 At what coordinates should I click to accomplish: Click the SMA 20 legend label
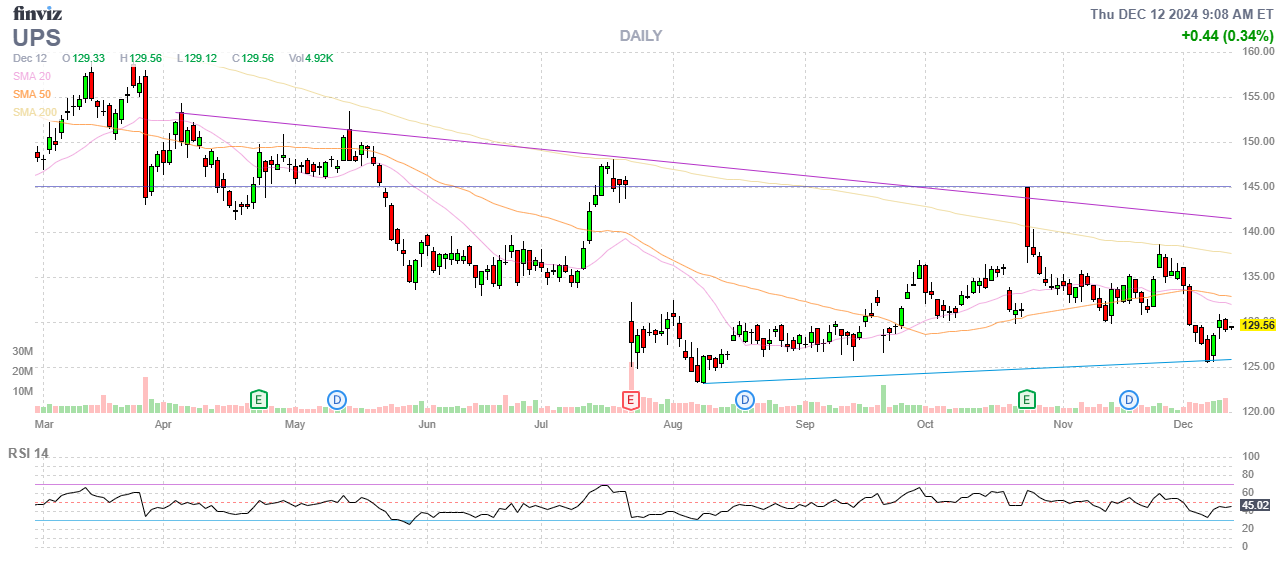(32, 76)
